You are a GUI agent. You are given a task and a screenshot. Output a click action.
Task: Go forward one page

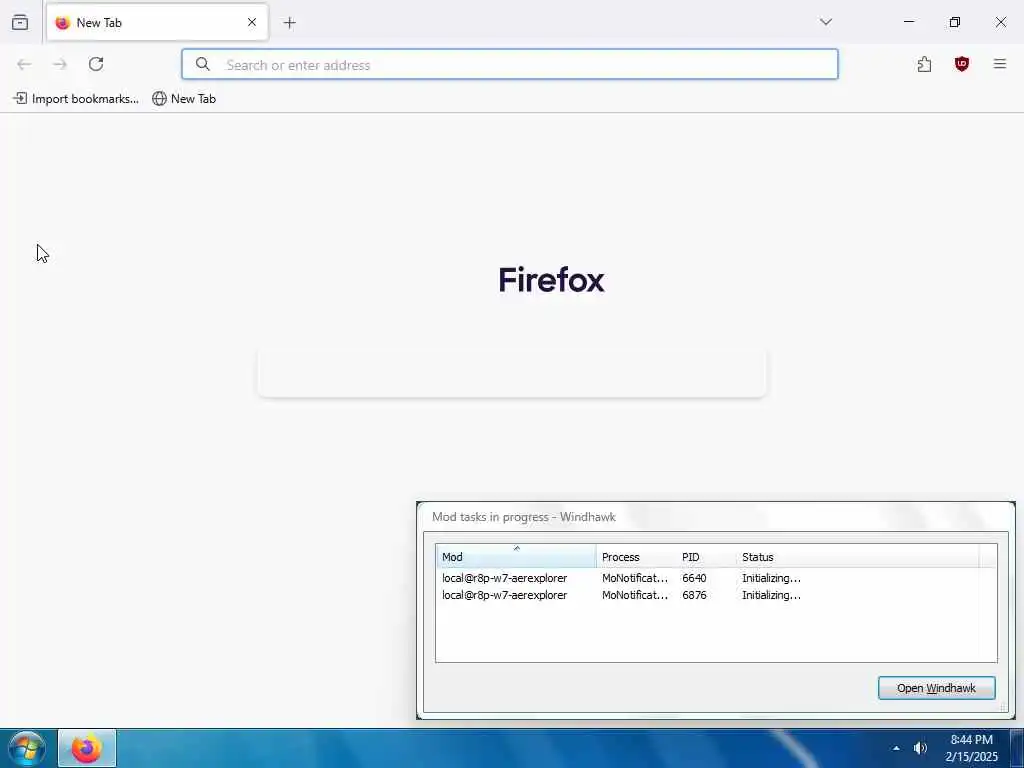[x=60, y=64]
